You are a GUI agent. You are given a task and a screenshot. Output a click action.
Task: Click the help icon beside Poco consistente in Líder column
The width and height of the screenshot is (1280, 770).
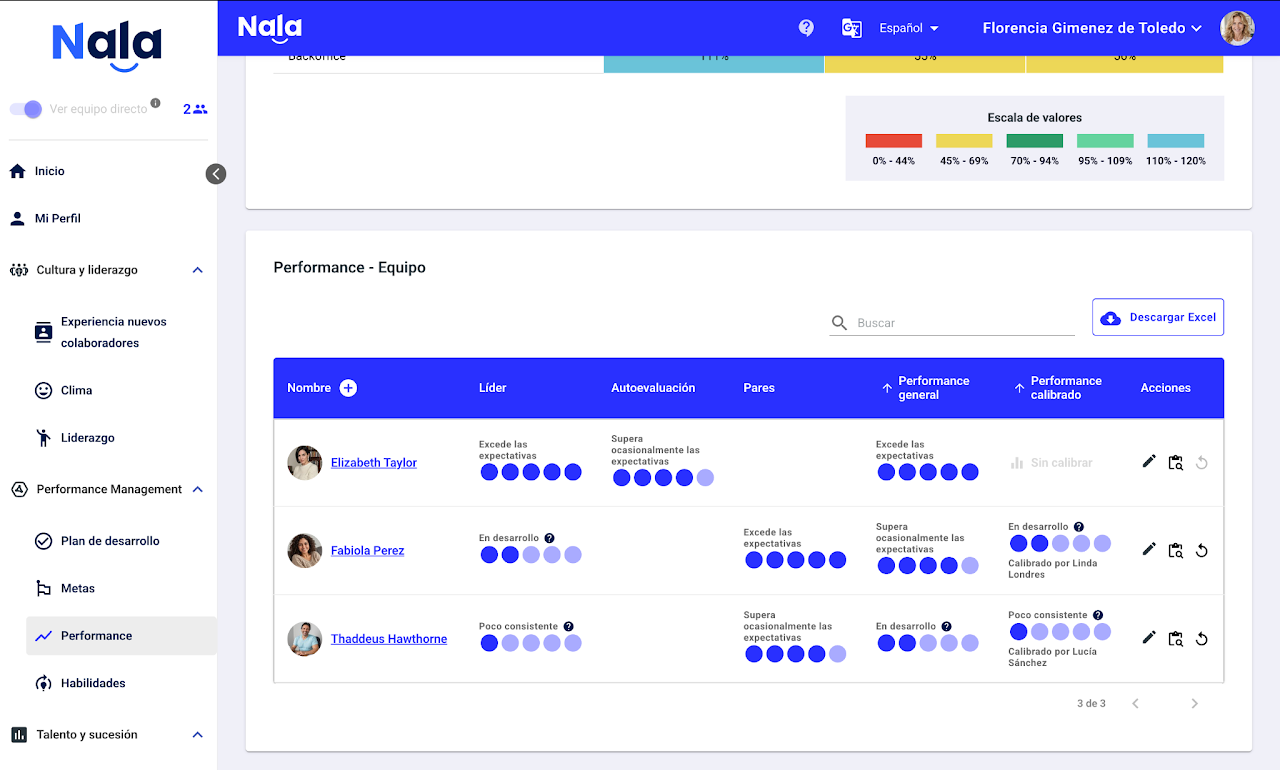[x=568, y=627]
